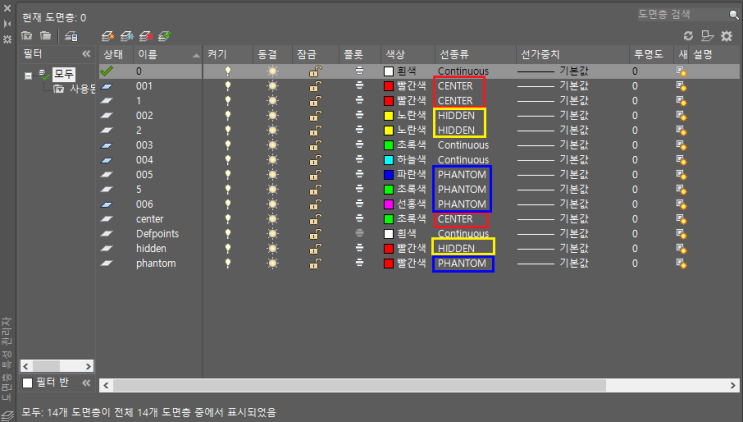
Task: Click in the layer search field
Action: [682, 15]
